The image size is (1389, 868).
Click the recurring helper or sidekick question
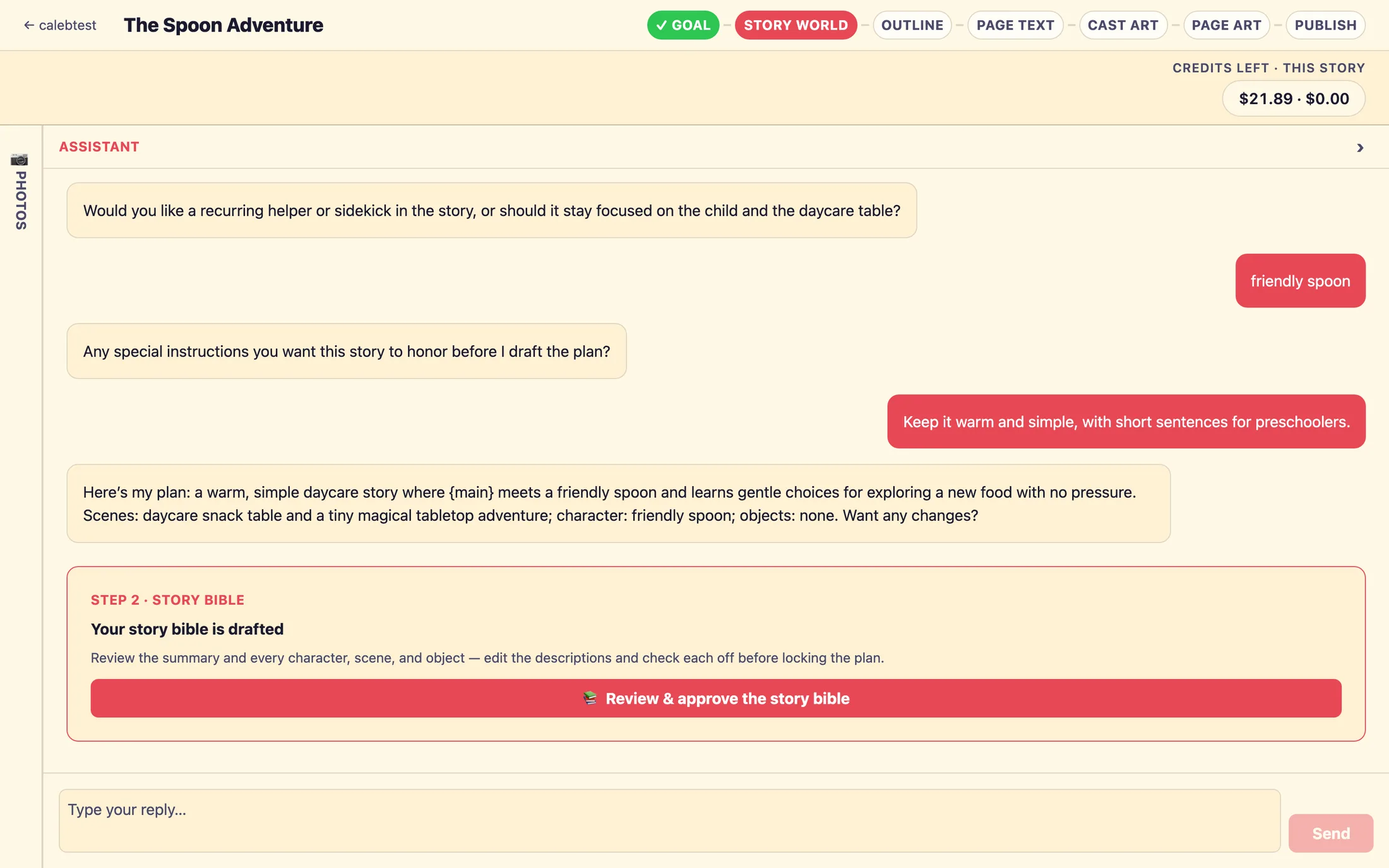[x=491, y=210]
